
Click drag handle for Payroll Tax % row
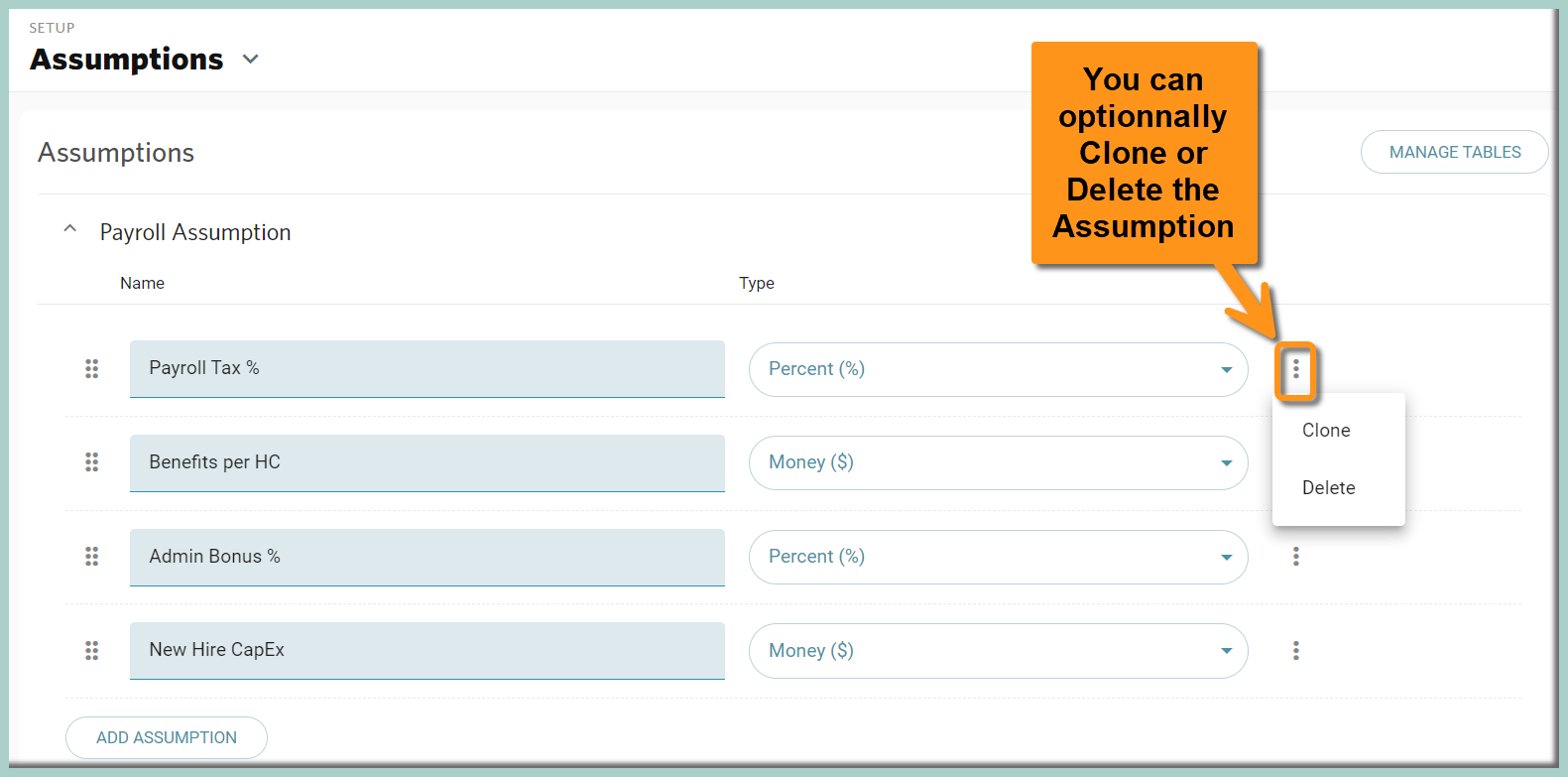pyautogui.click(x=91, y=369)
